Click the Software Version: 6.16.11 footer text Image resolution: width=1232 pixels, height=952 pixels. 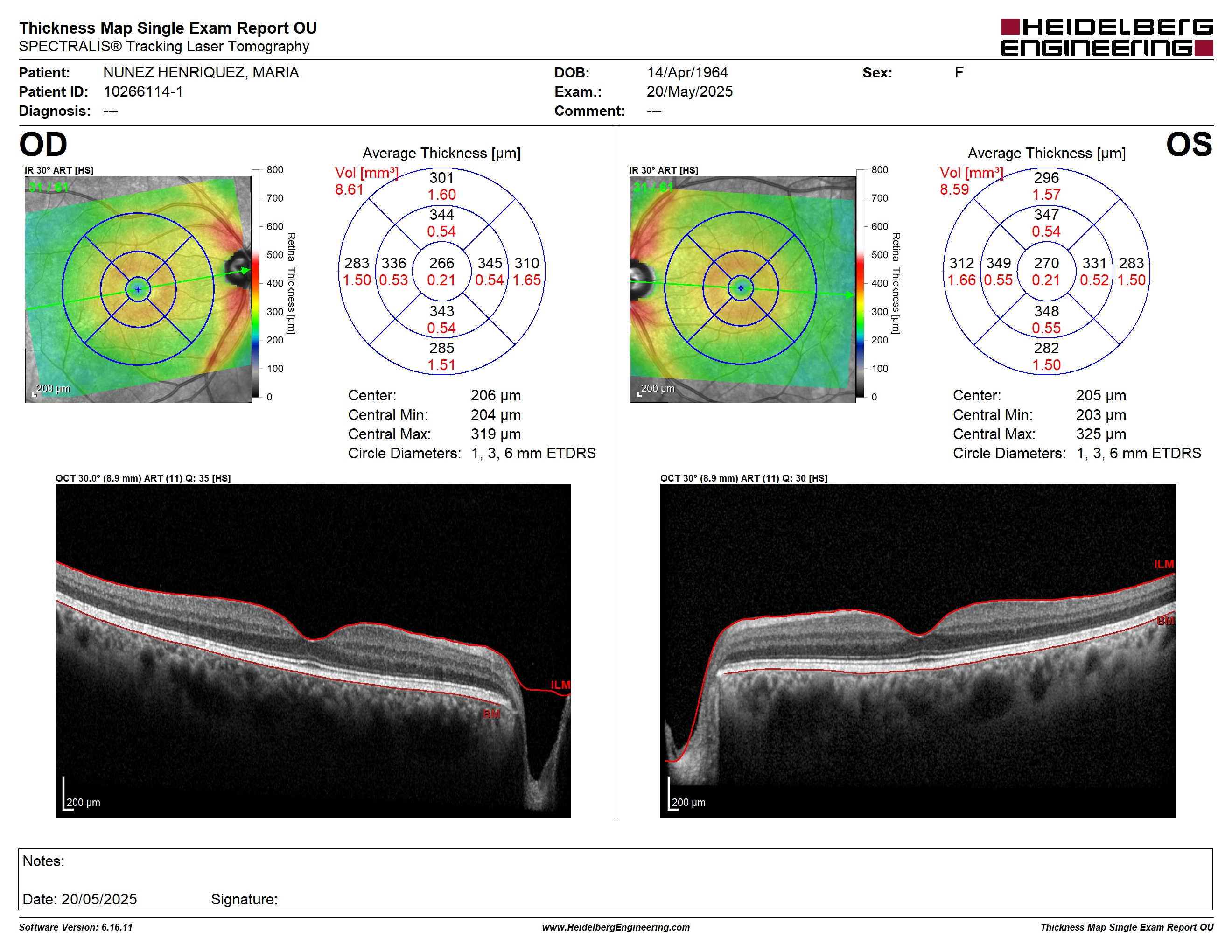coord(76,927)
